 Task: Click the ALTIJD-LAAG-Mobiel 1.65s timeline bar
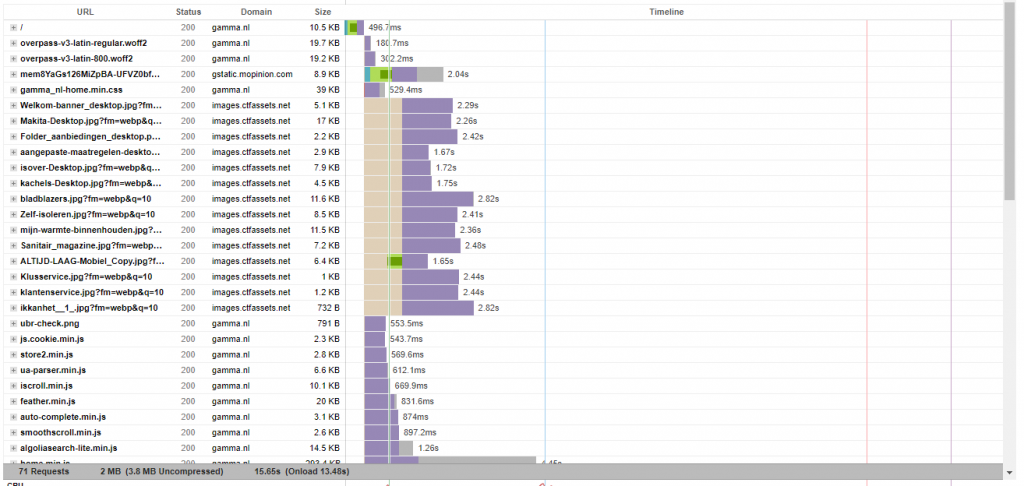[x=396, y=261]
